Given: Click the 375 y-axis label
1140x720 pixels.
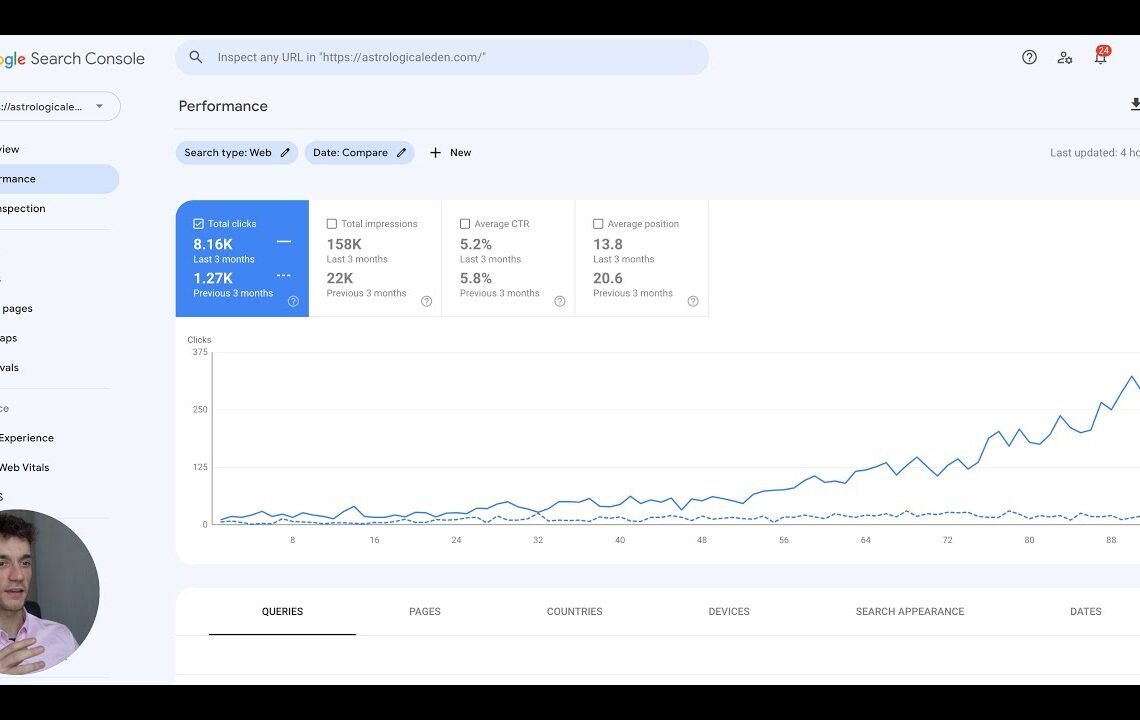Looking at the screenshot, I should [200, 352].
